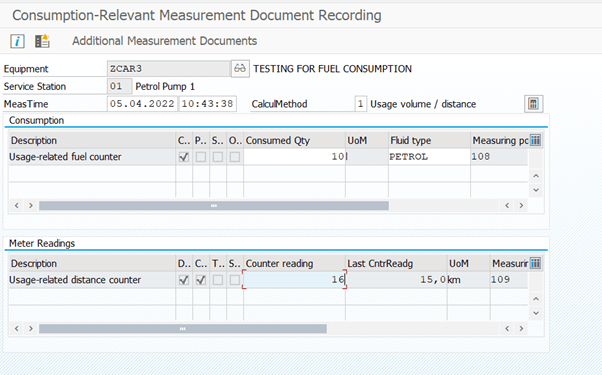The image size is (602, 375).
Task: Click Consumption table scroll up arrow
Action: [536, 176]
